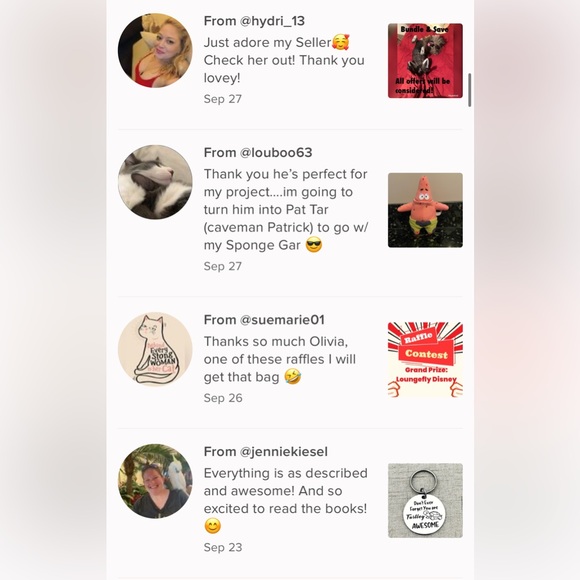The image size is (580, 580).
Task: Open @hydri_13 profile picture
Action: click(x=155, y=51)
